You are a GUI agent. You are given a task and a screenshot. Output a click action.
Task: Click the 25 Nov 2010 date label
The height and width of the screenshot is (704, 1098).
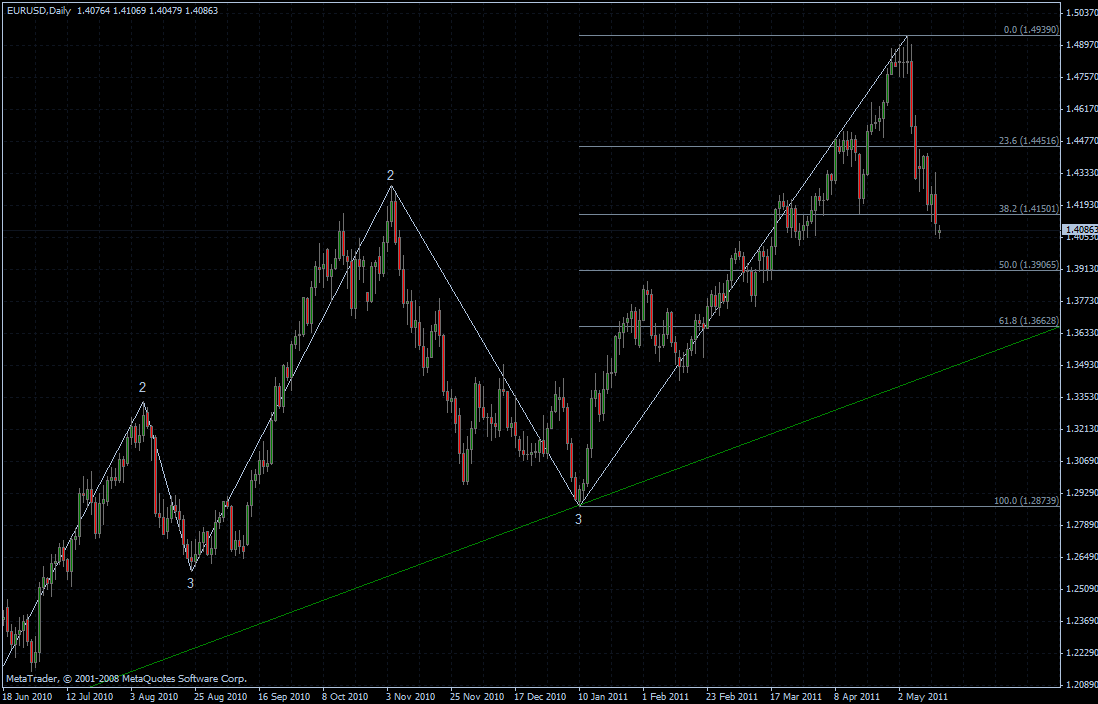(477, 696)
